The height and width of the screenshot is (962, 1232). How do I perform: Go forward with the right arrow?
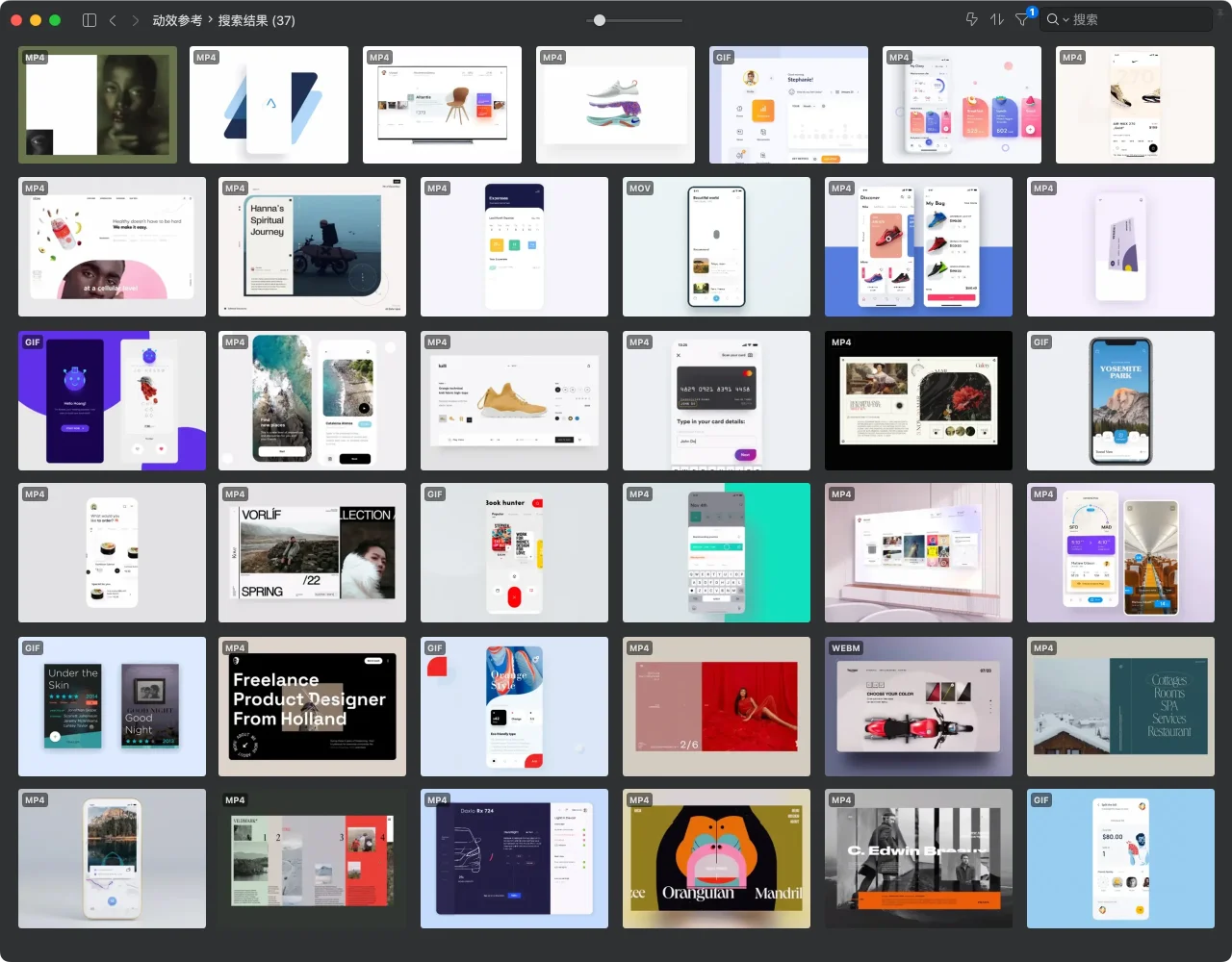point(135,20)
